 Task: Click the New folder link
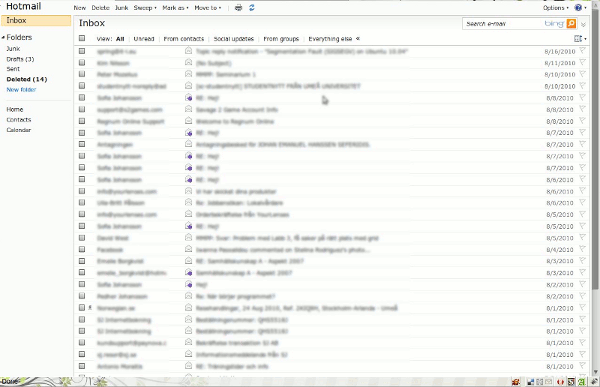click(21, 90)
